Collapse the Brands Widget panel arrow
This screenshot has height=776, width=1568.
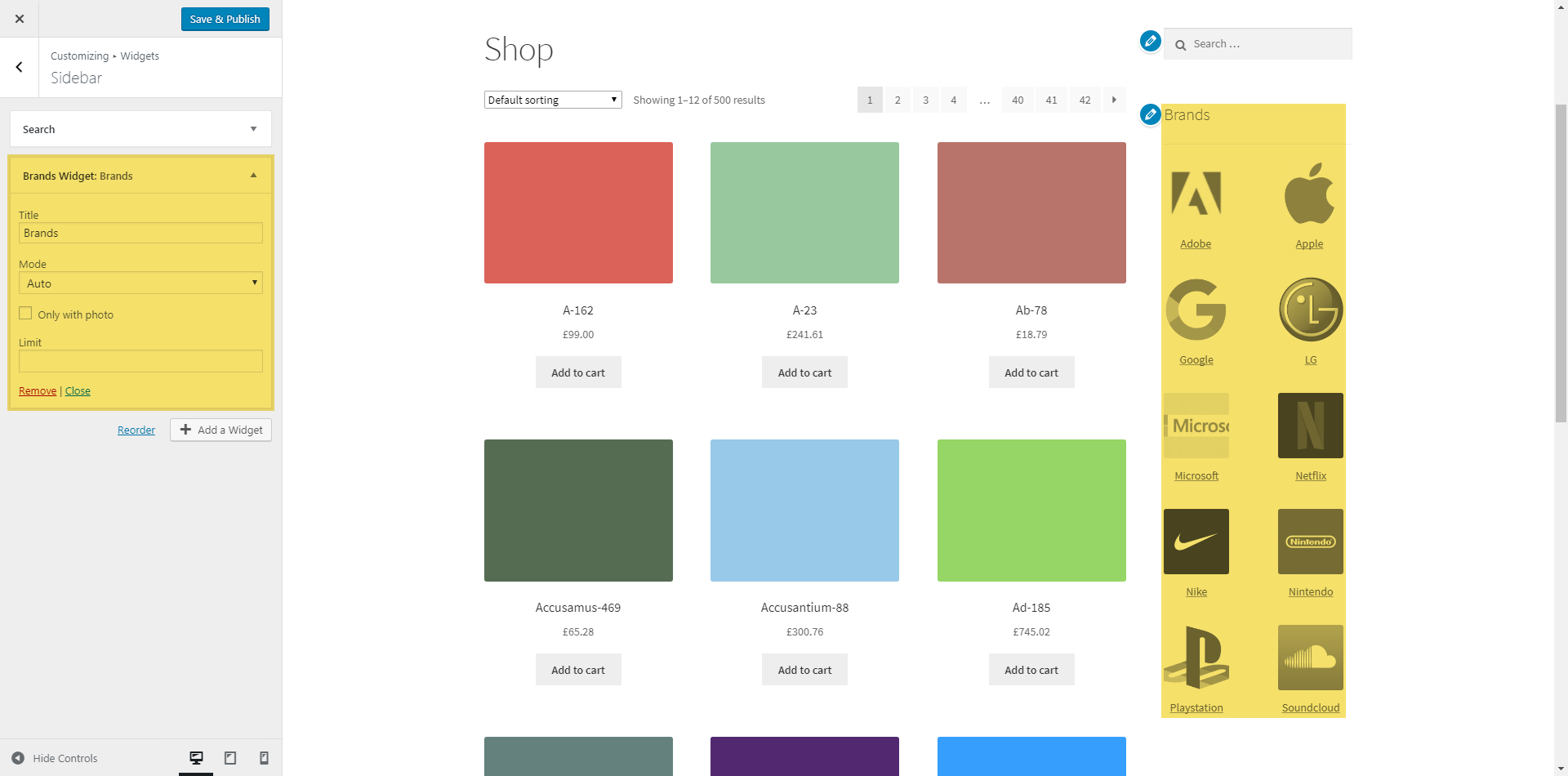click(253, 176)
